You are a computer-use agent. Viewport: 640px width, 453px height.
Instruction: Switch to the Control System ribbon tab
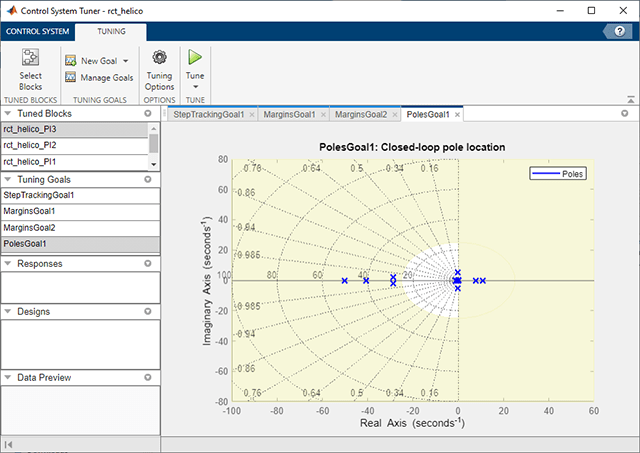click(x=37, y=32)
